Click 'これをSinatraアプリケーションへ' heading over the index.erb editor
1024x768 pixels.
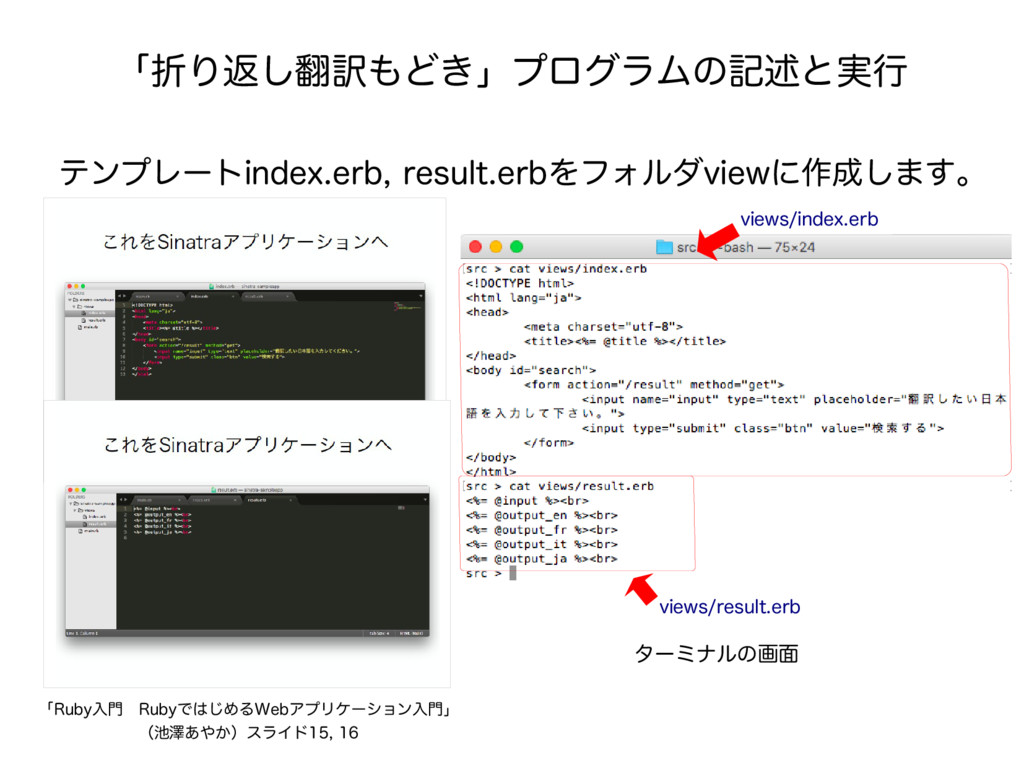[x=246, y=242]
